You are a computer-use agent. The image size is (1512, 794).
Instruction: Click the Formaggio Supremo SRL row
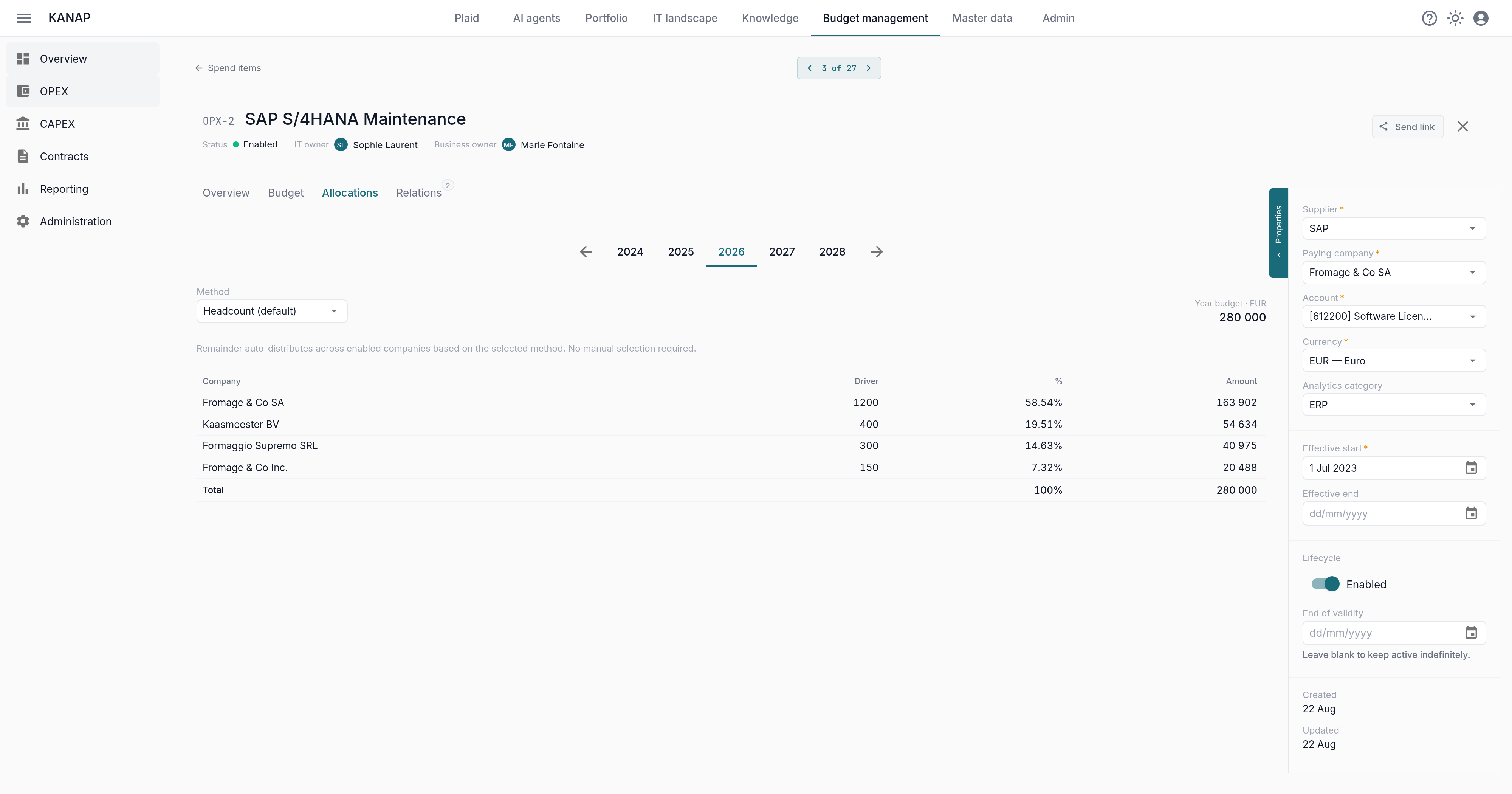731,446
